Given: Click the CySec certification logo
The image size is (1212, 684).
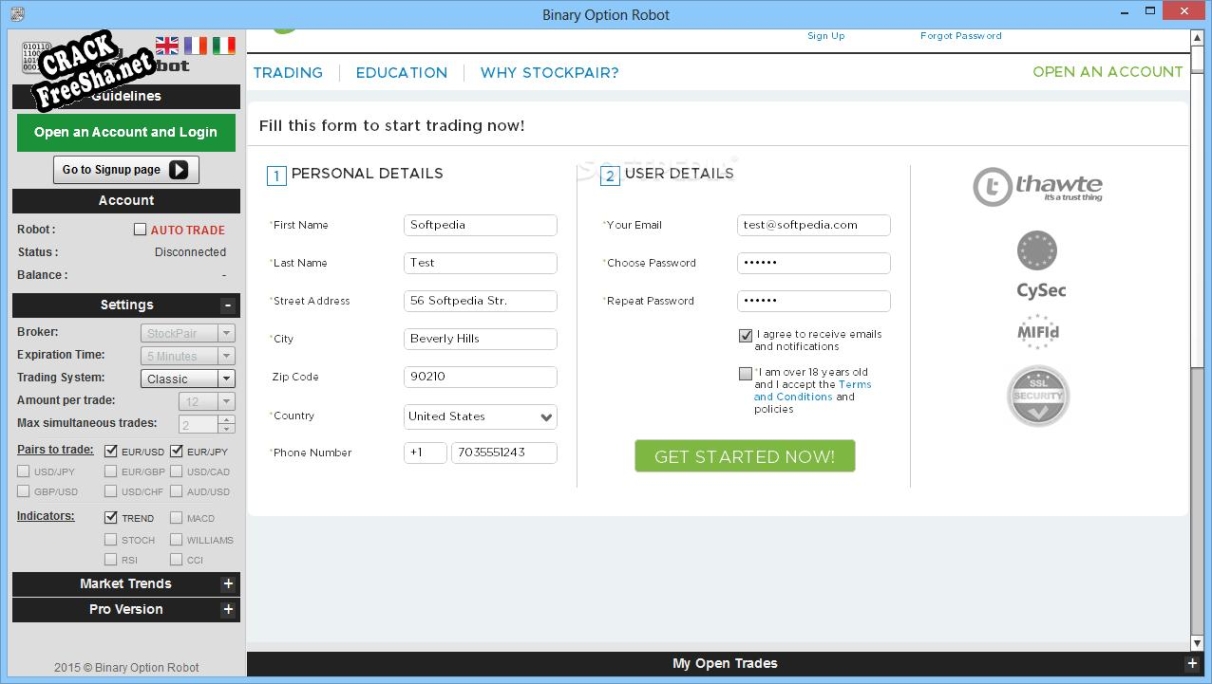Looking at the screenshot, I should [x=1039, y=265].
